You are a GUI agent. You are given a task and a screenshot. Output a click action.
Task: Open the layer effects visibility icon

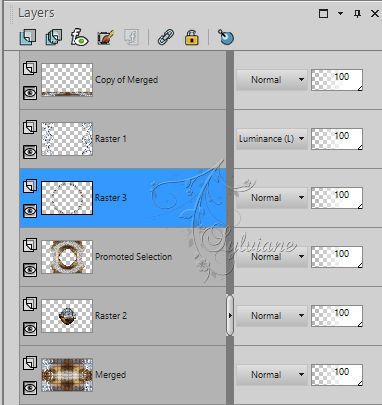[x=79, y=37]
